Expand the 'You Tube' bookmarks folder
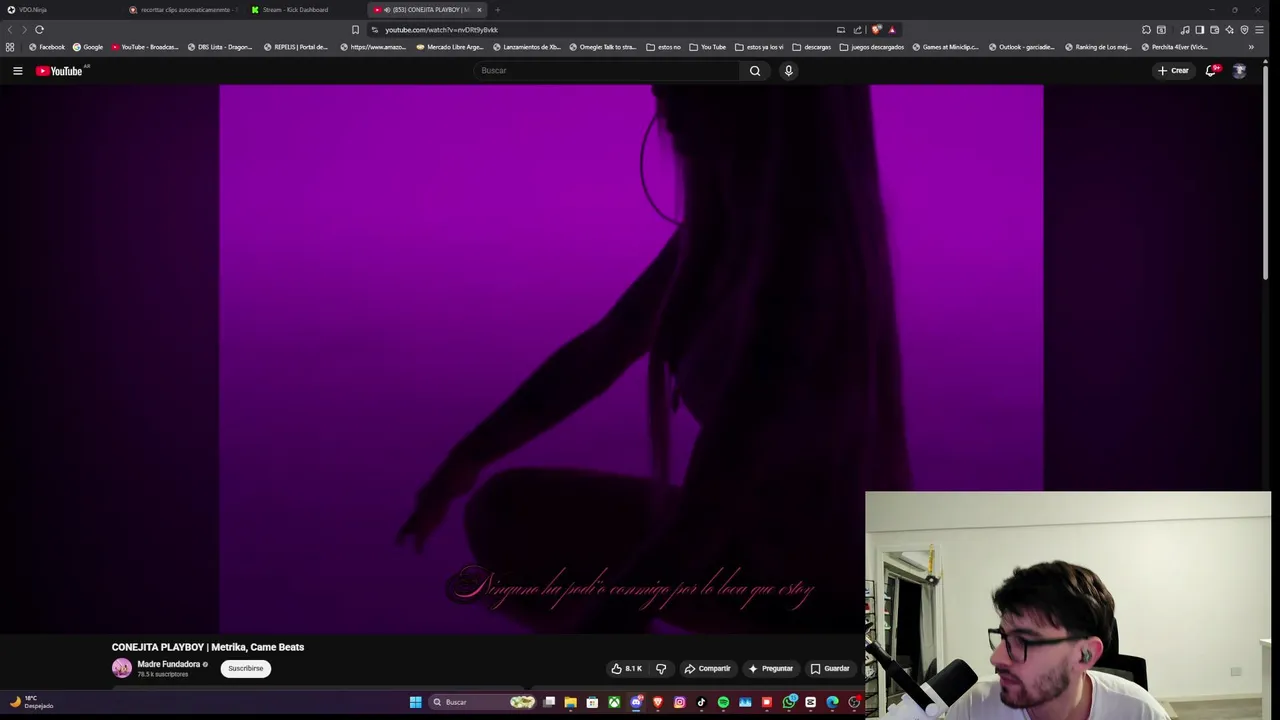This screenshot has height=720, width=1280. 707,47
